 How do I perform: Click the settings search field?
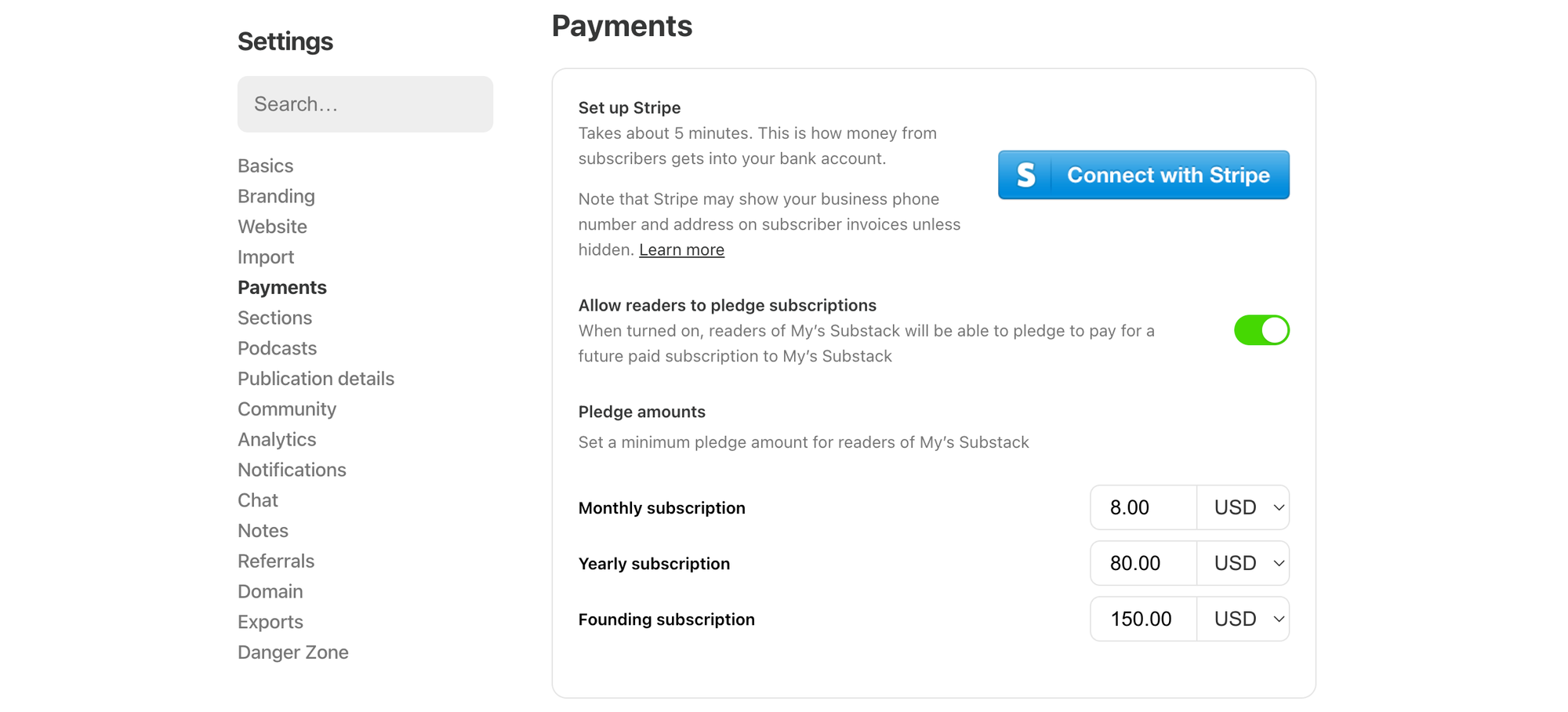click(365, 104)
